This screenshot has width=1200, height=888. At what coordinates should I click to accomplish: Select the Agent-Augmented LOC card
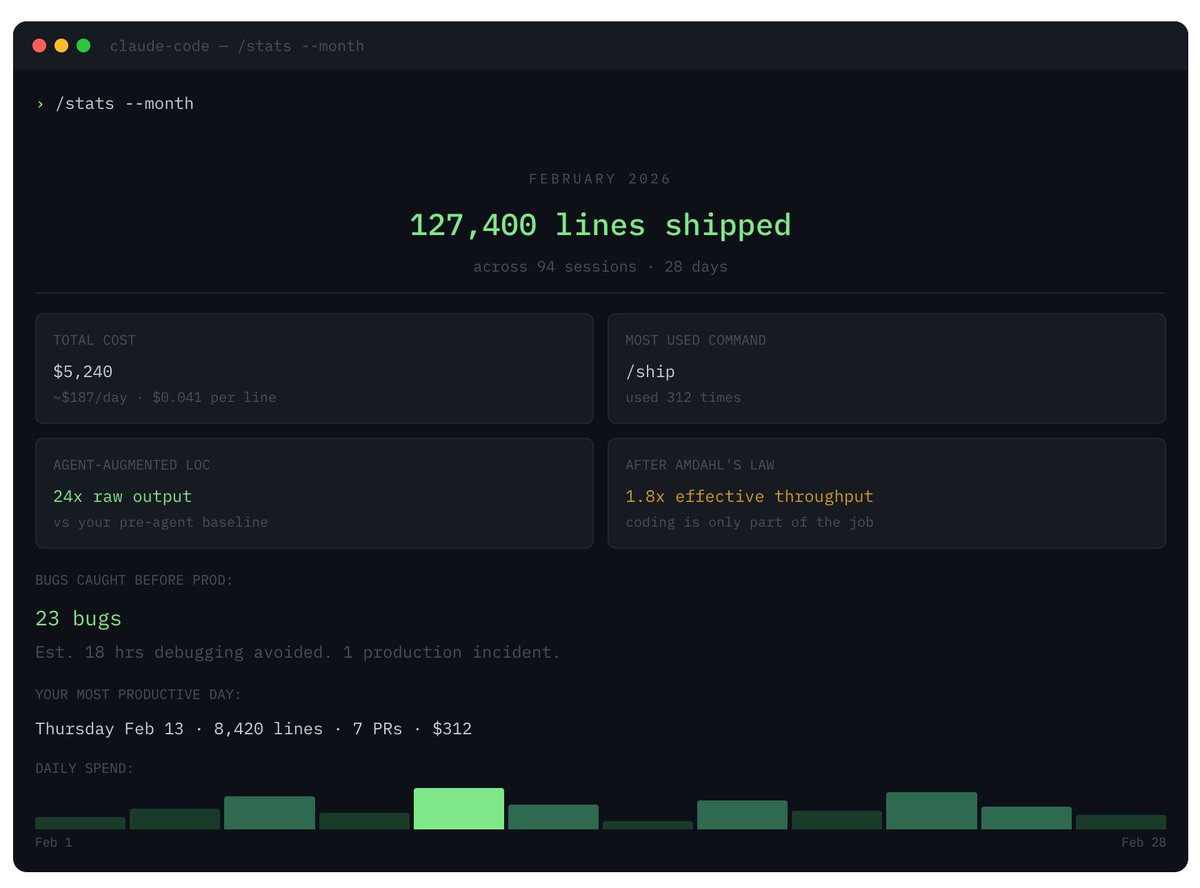coord(314,493)
